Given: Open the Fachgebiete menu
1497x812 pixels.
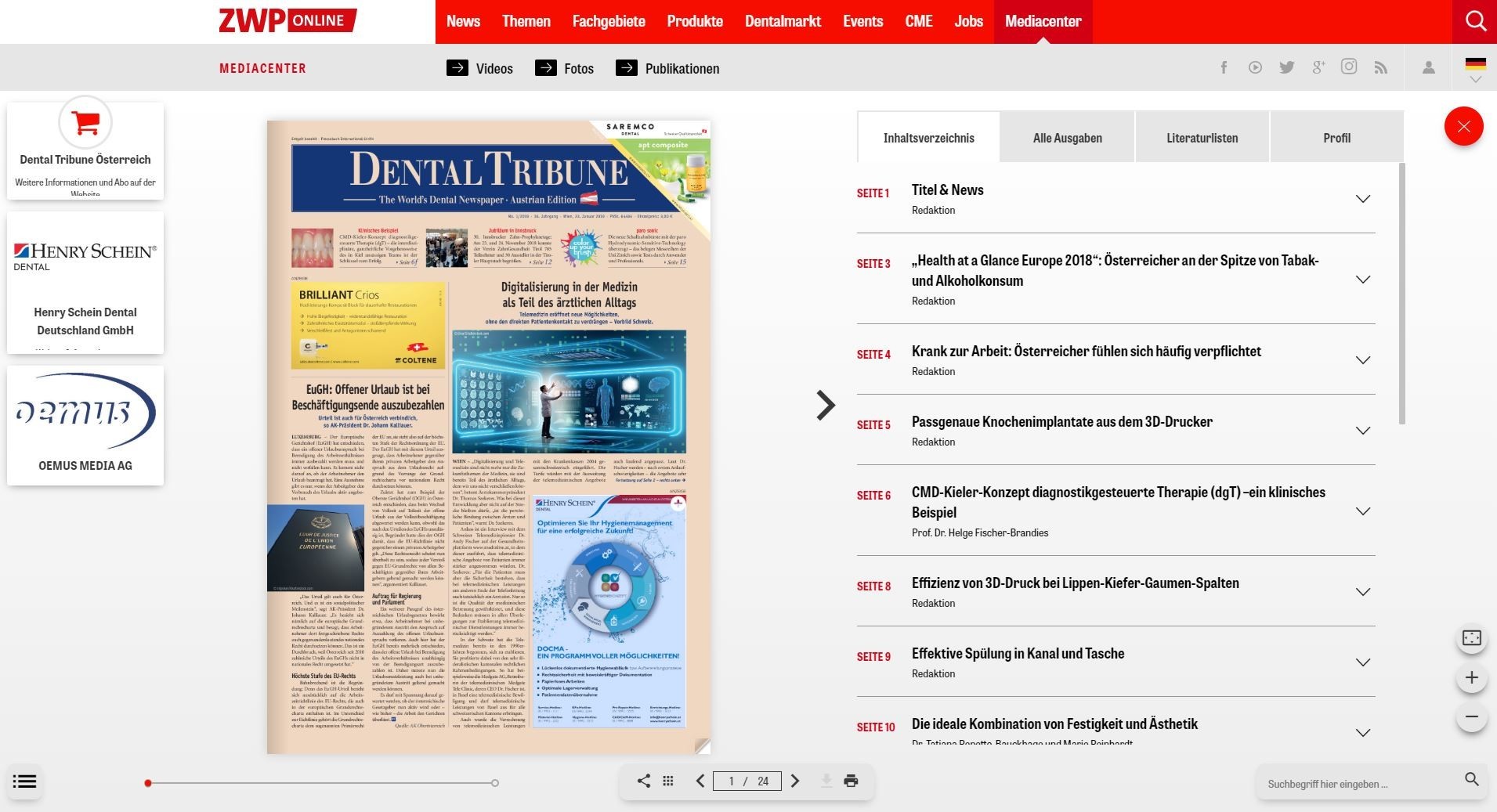Looking at the screenshot, I should point(609,21).
